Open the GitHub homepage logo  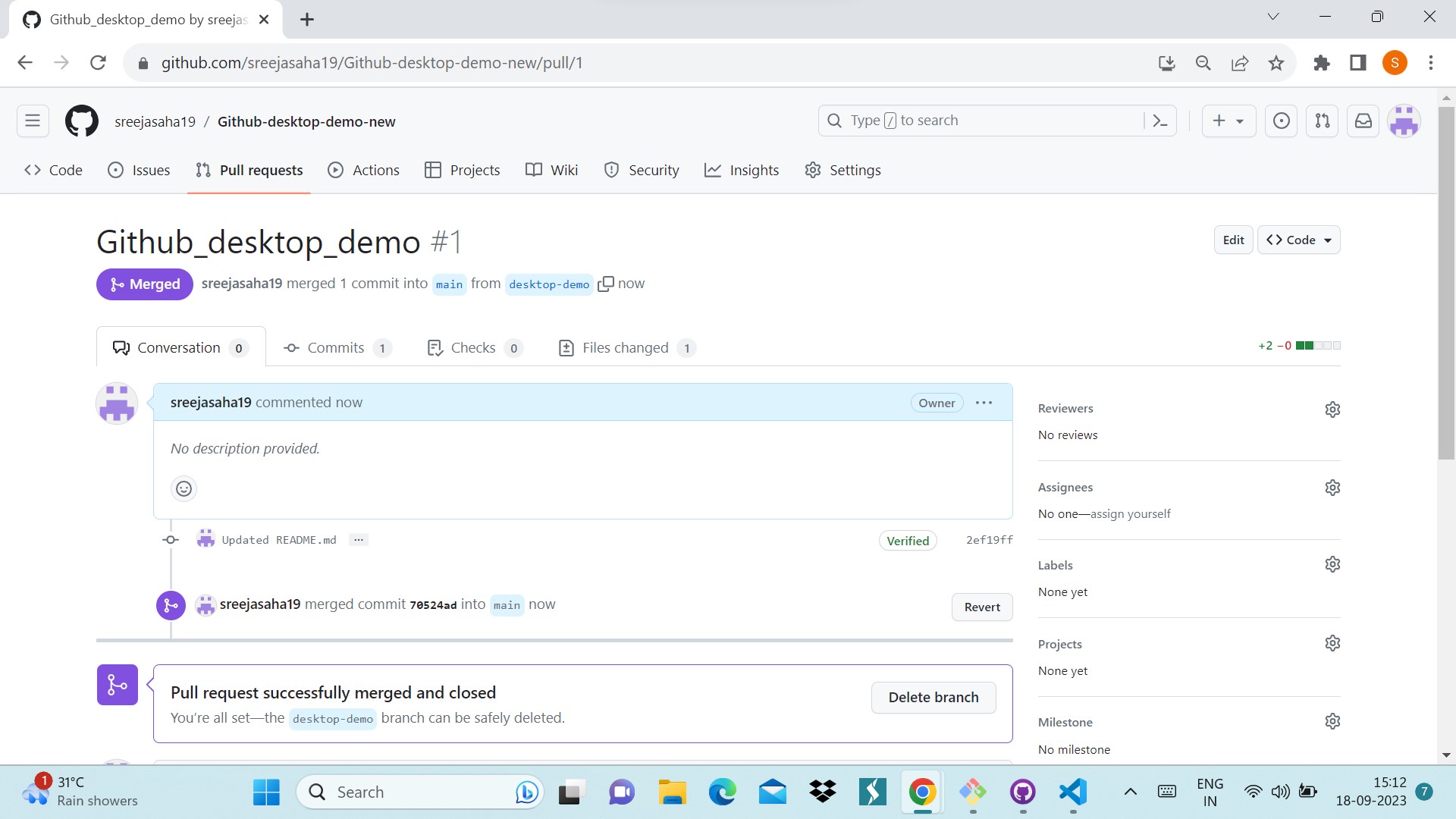[x=81, y=121]
